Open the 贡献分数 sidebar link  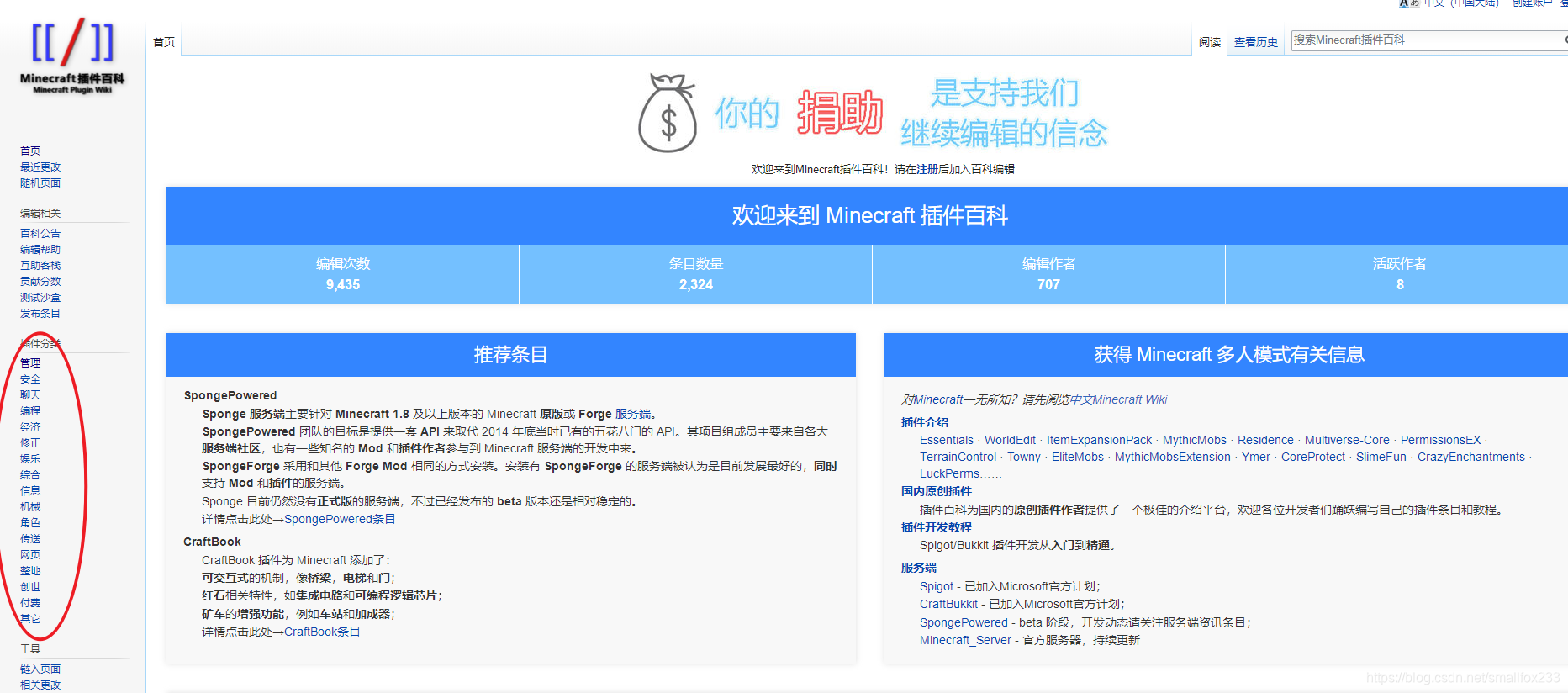pyautogui.click(x=40, y=281)
